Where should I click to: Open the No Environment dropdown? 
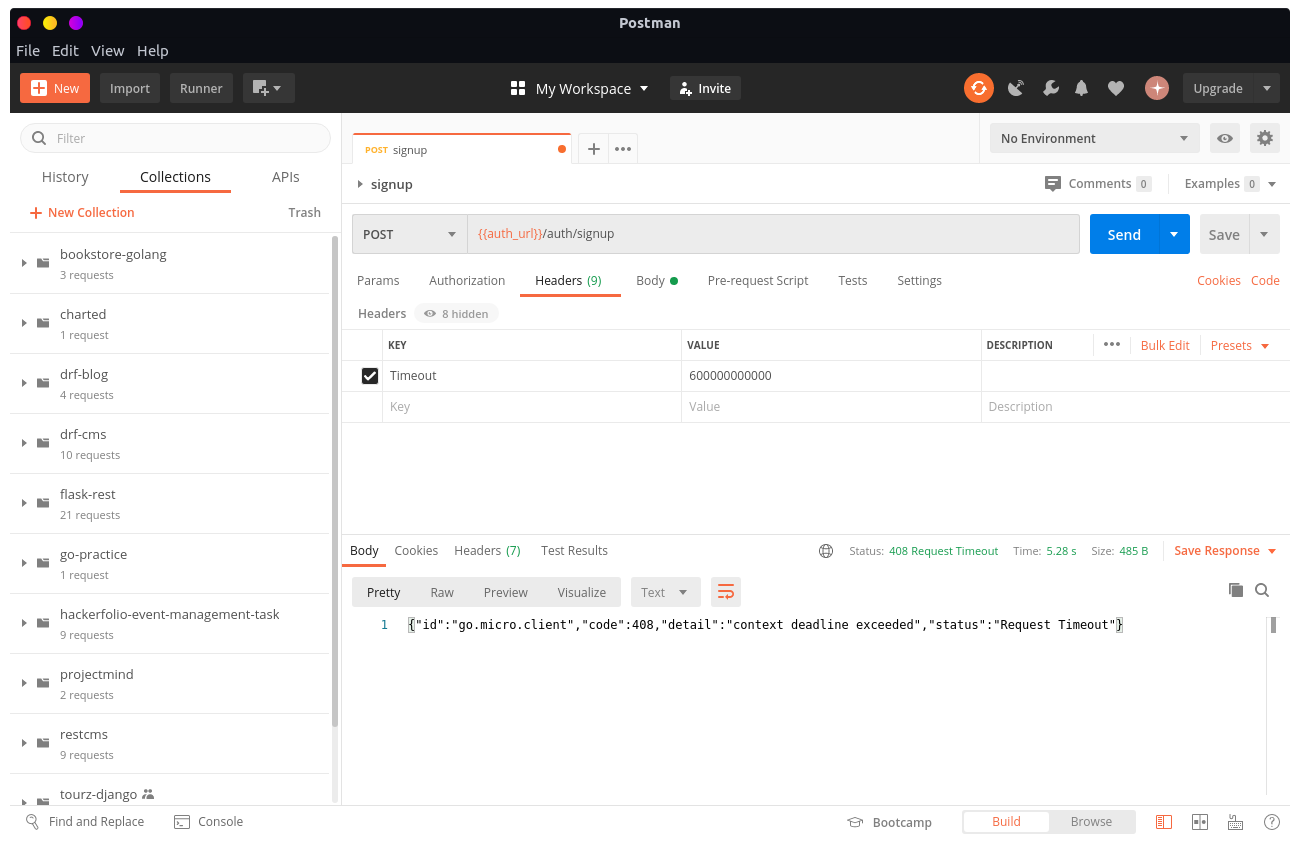coord(1094,138)
